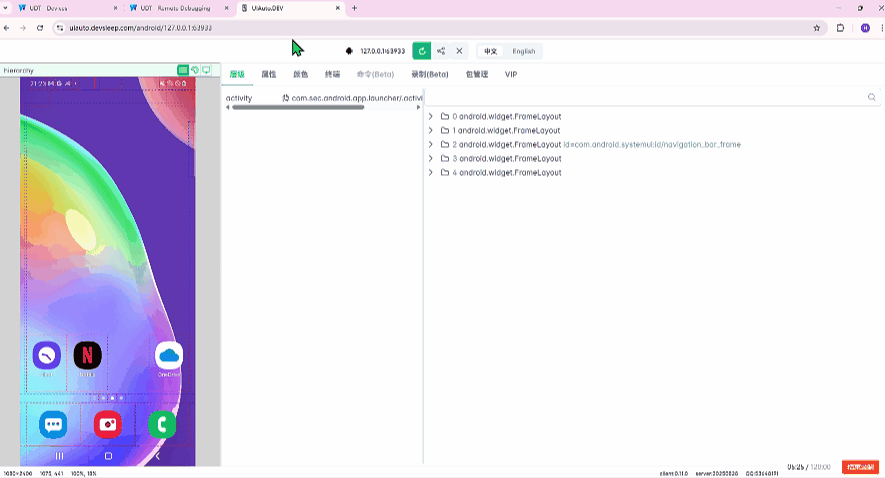
Task: Disconnect device with the X icon
Action: pyautogui.click(x=459, y=51)
